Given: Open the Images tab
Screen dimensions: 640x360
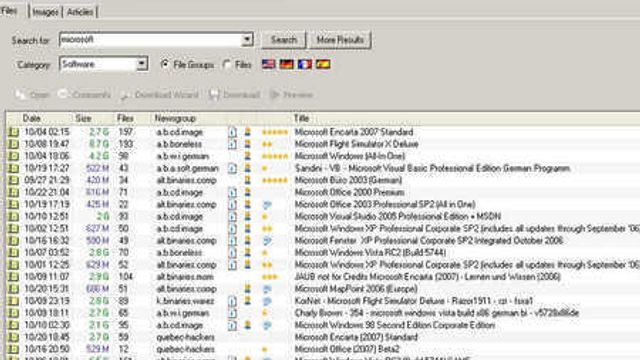Looking at the screenshot, I should (45, 12).
